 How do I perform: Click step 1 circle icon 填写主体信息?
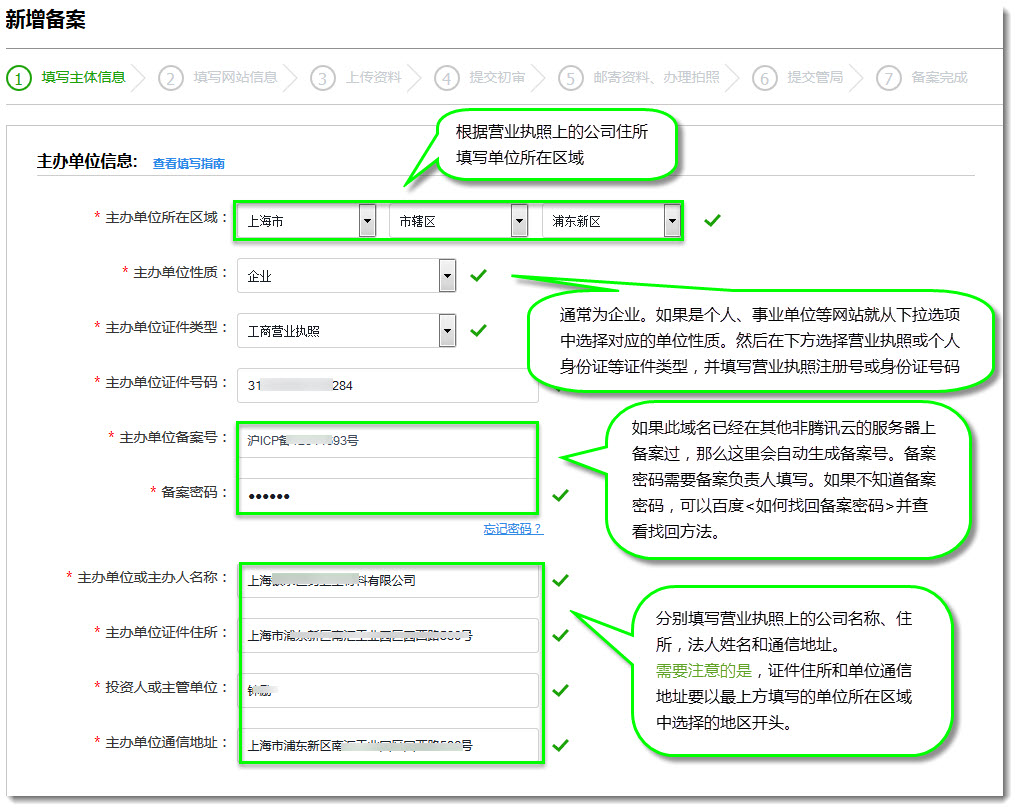pyautogui.click(x=19, y=78)
